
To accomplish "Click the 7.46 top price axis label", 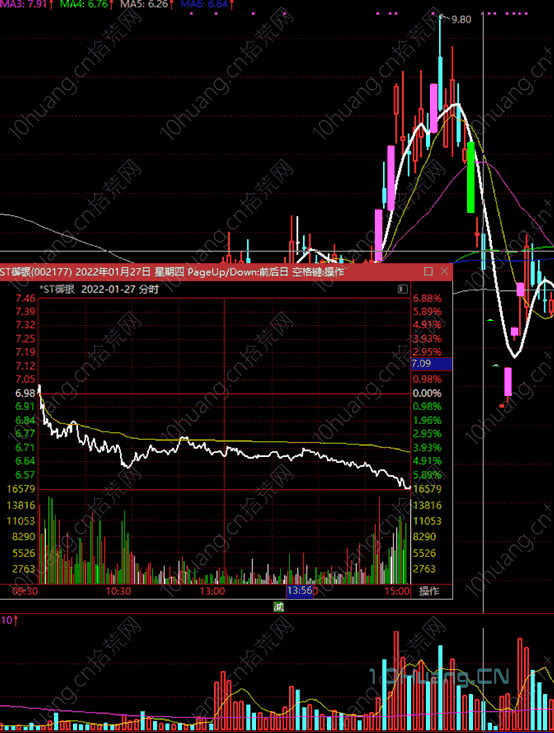I will [25, 298].
